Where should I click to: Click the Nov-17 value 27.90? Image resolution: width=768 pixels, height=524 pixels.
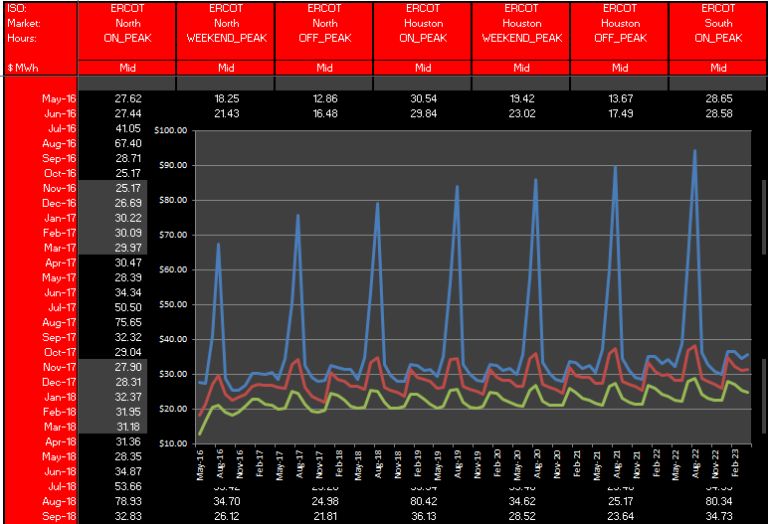pyautogui.click(x=127, y=367)
